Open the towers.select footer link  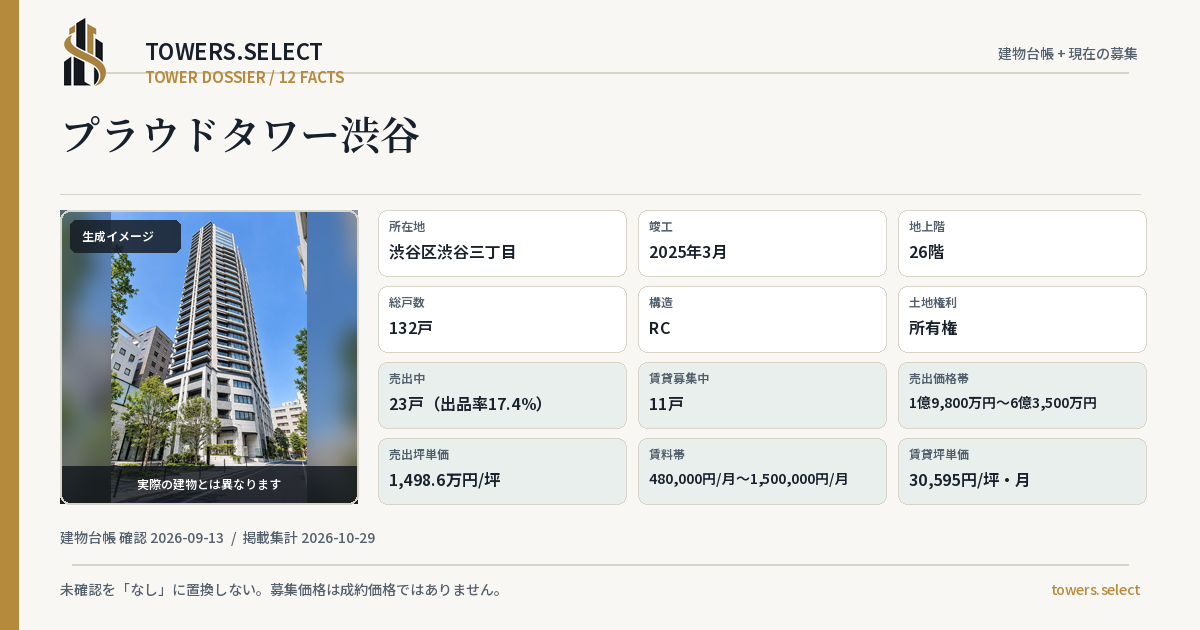coord(1095,590)
